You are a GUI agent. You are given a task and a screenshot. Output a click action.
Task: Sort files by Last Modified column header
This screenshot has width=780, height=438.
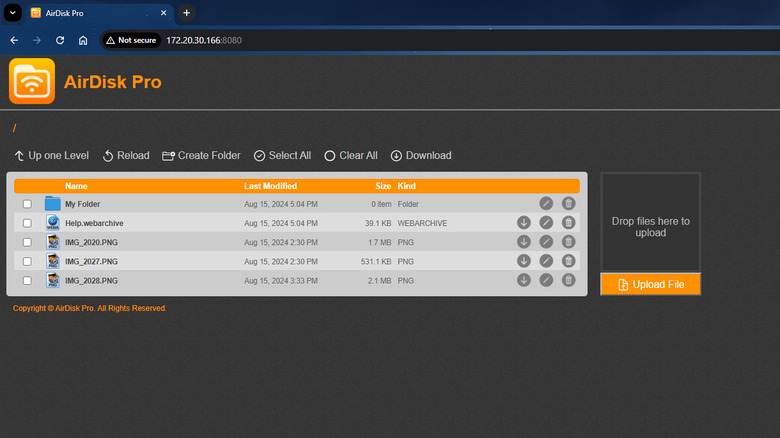coord(270,186)
